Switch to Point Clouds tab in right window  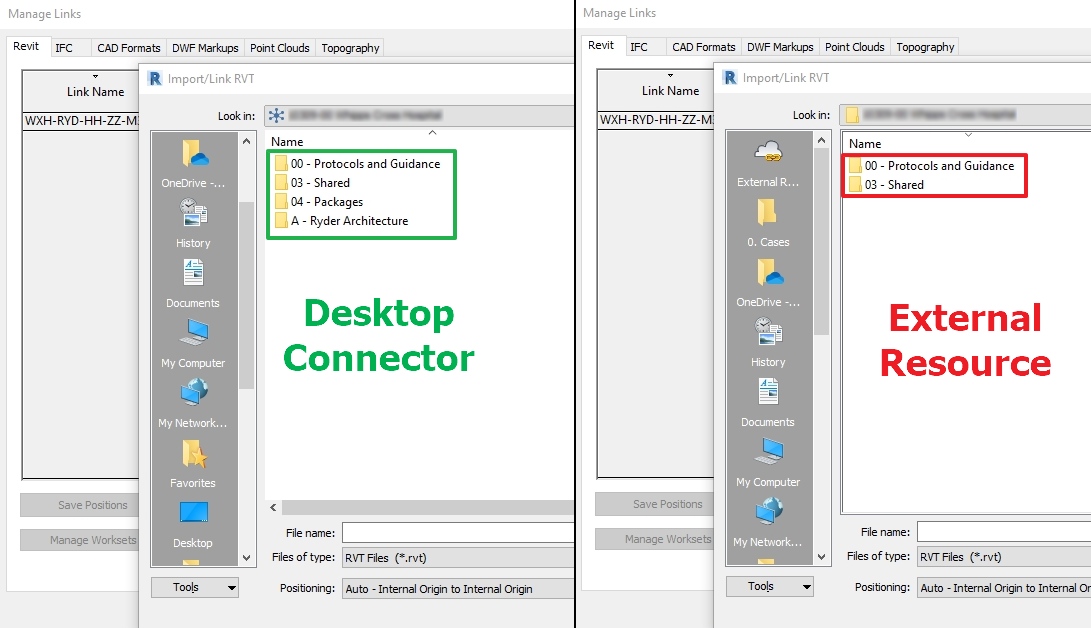(854, 47)
